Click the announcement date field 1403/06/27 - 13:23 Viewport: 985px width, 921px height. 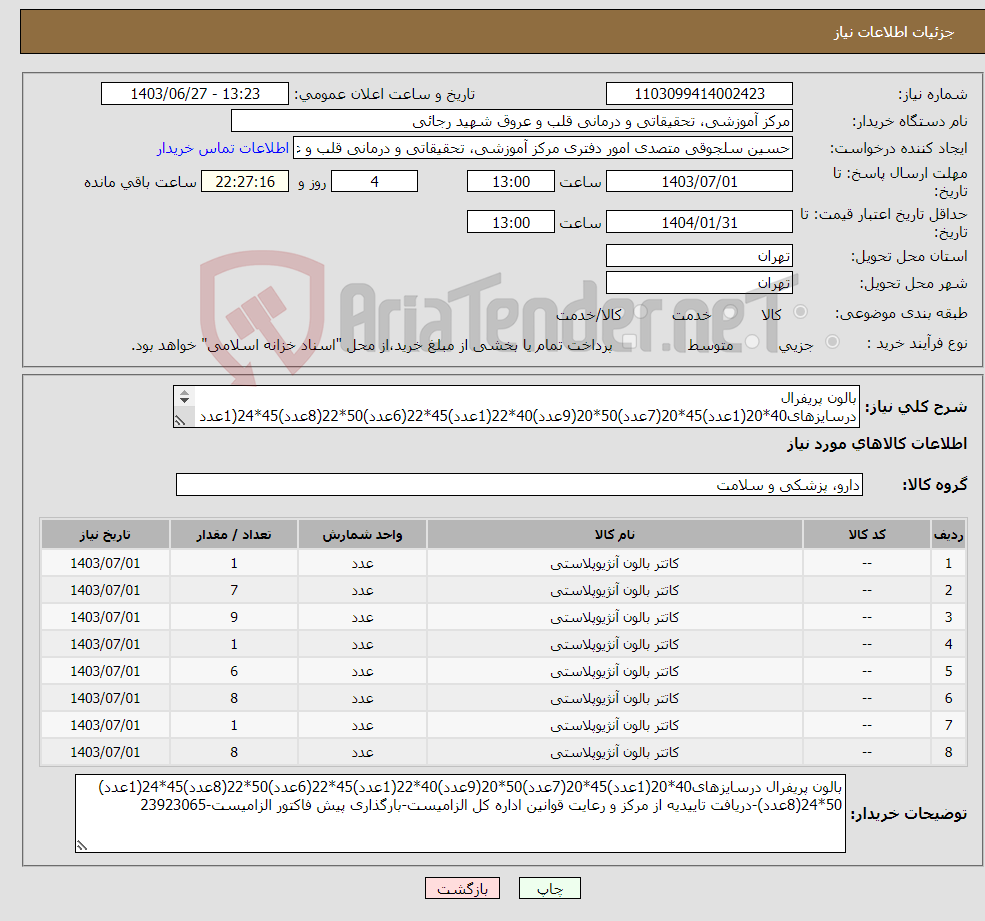[x=195, y=94]
